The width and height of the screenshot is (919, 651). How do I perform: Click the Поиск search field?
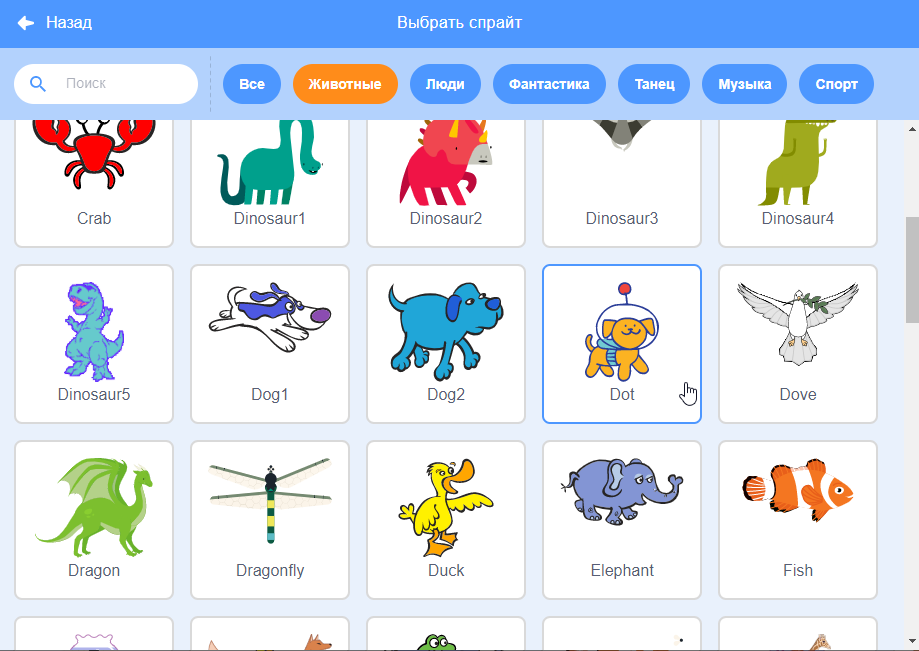pyautogui.click(x=106, y=84)
